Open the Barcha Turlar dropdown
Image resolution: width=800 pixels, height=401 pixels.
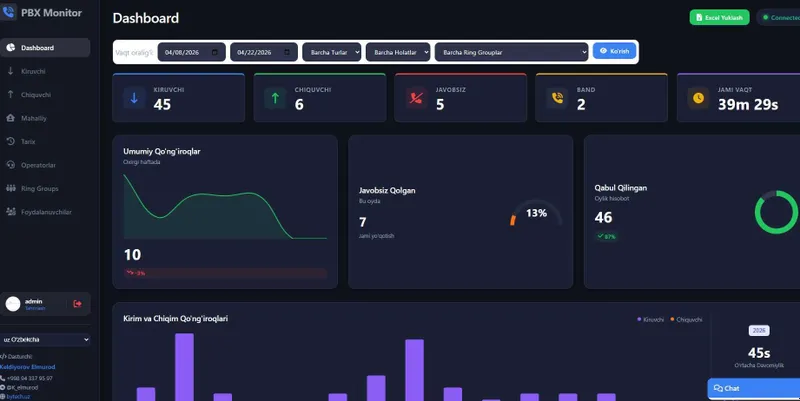coord(332,52)
